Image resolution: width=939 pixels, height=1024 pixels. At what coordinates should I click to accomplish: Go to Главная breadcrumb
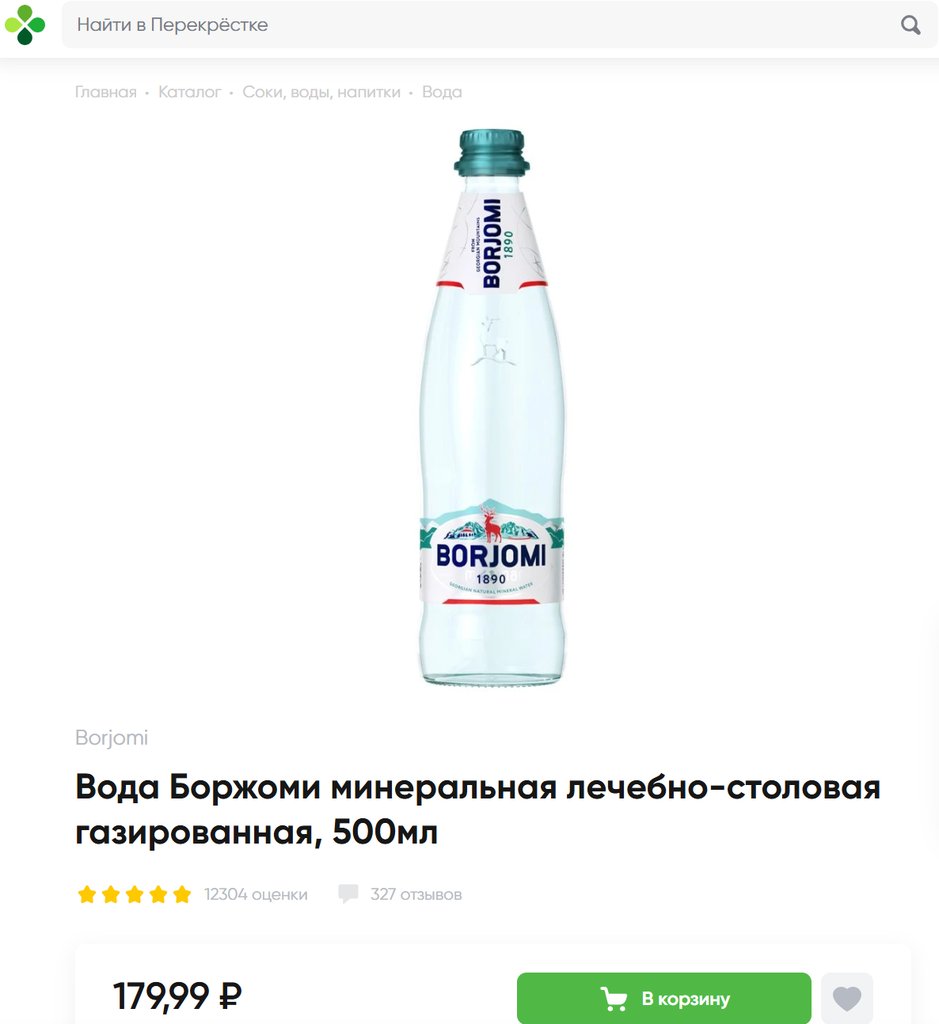pyautogui.click(x=106, y=92)
